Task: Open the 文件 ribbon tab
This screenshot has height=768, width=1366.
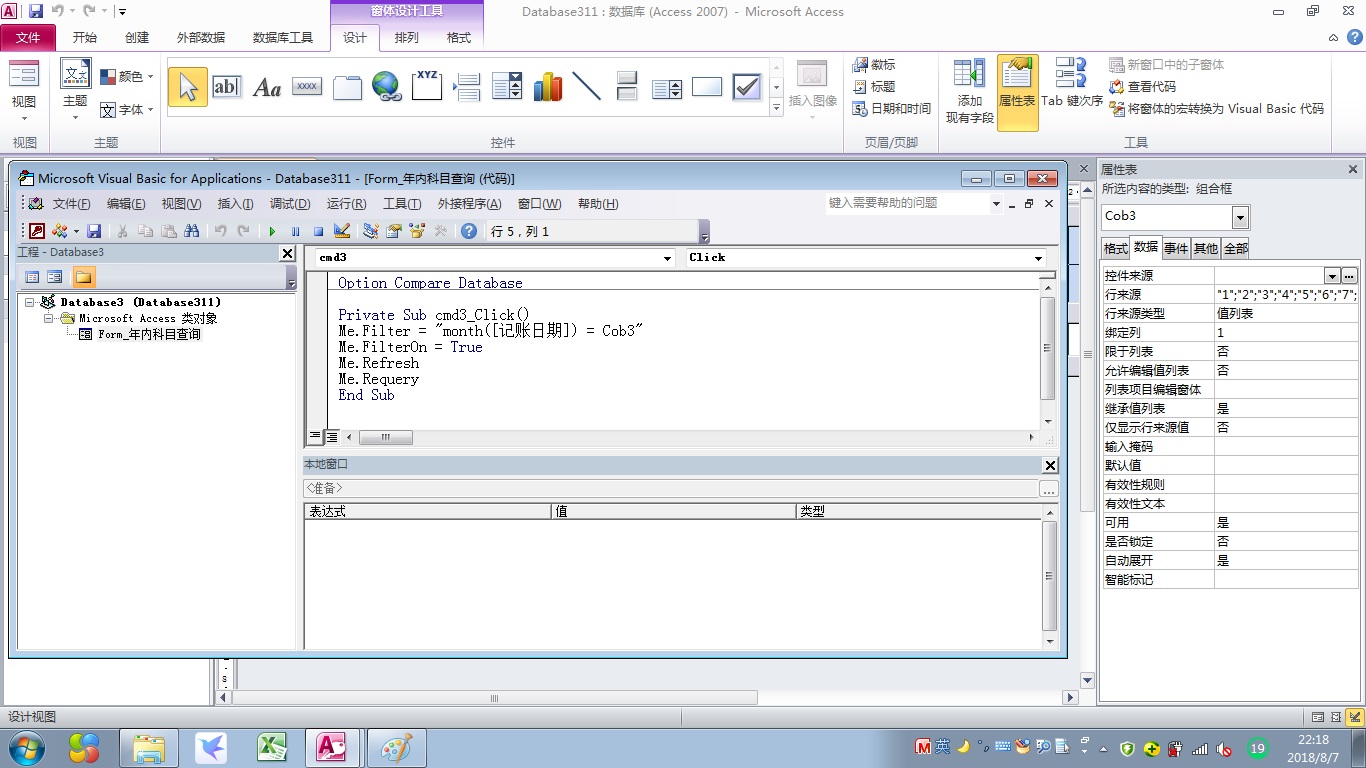Action: 28,38
